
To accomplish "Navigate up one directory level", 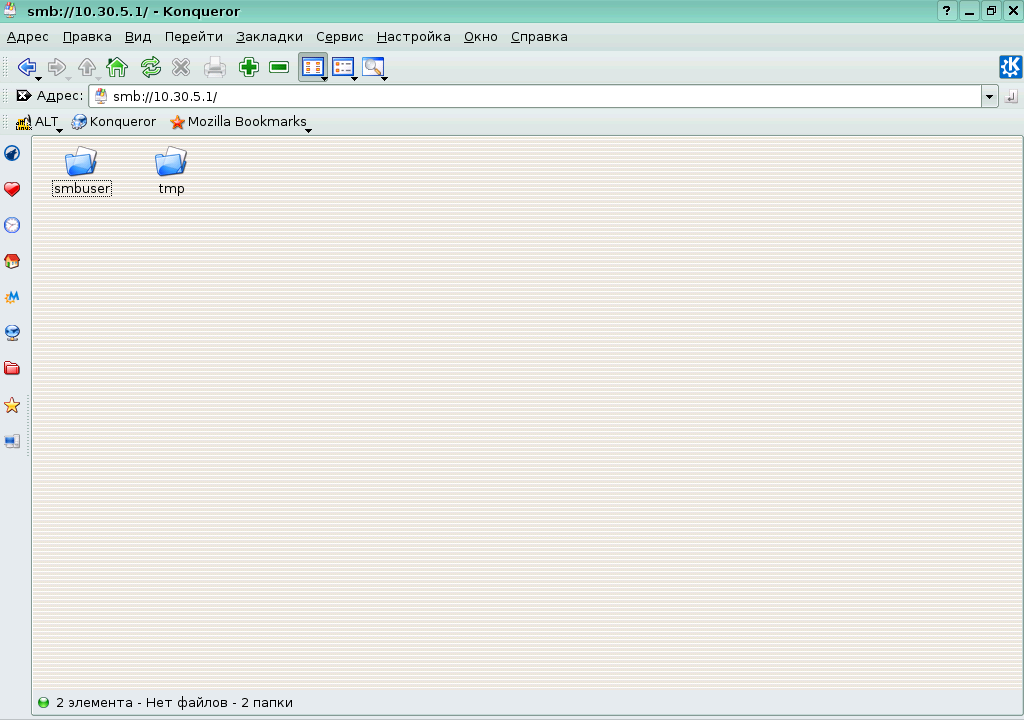I will (x=86, y=67).
